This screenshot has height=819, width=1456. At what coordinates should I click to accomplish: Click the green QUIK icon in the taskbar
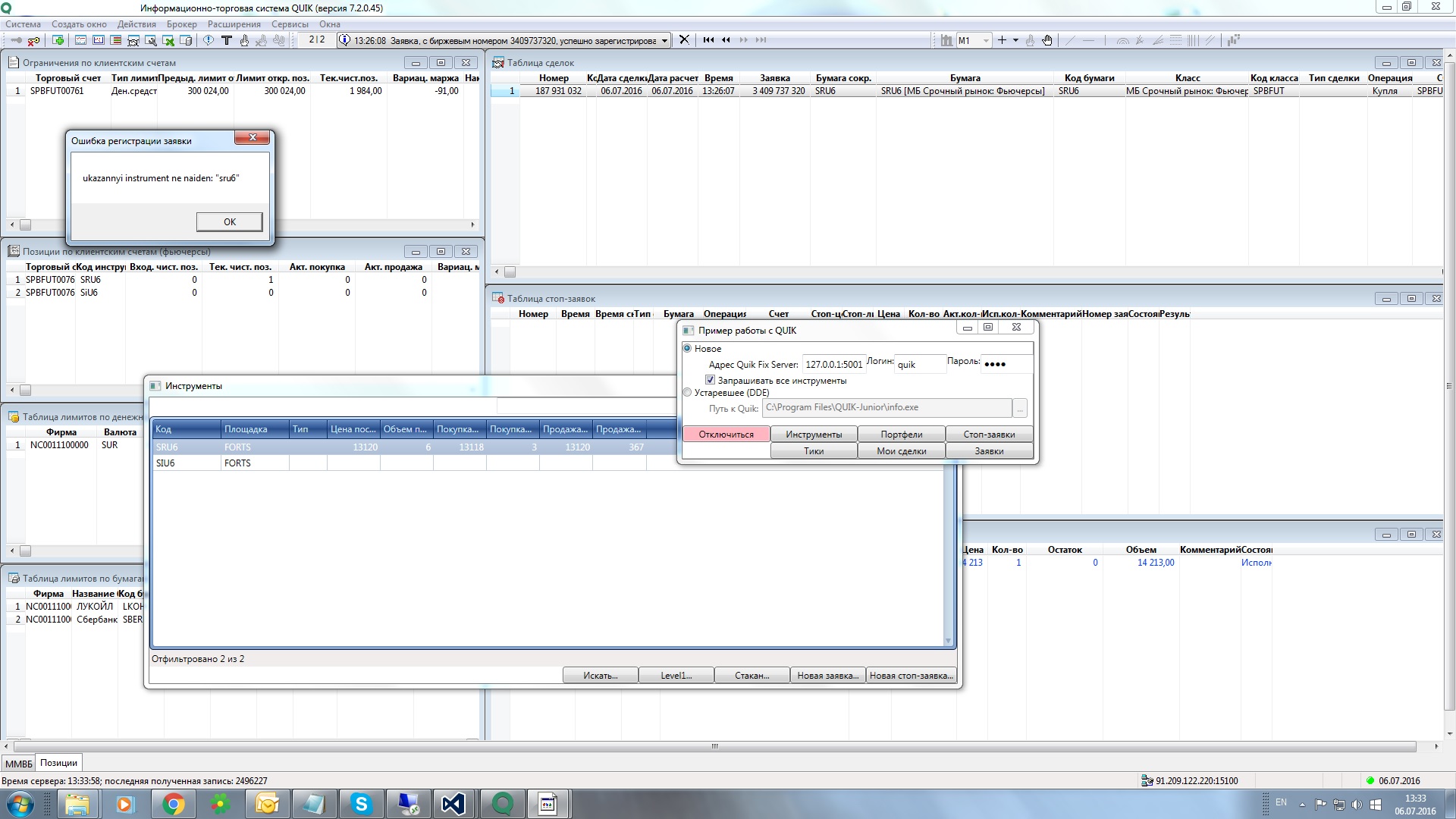pos(502,804)
